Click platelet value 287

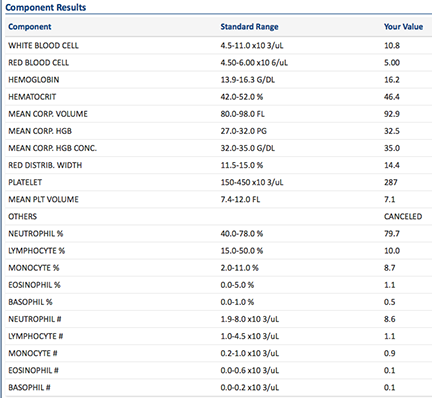tap(391, 182)
